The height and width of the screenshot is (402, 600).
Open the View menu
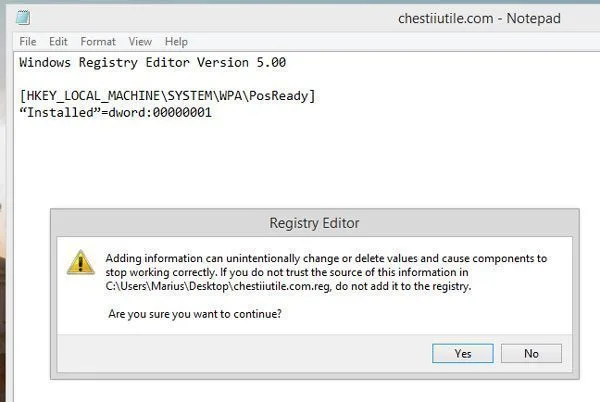[140, 41]
